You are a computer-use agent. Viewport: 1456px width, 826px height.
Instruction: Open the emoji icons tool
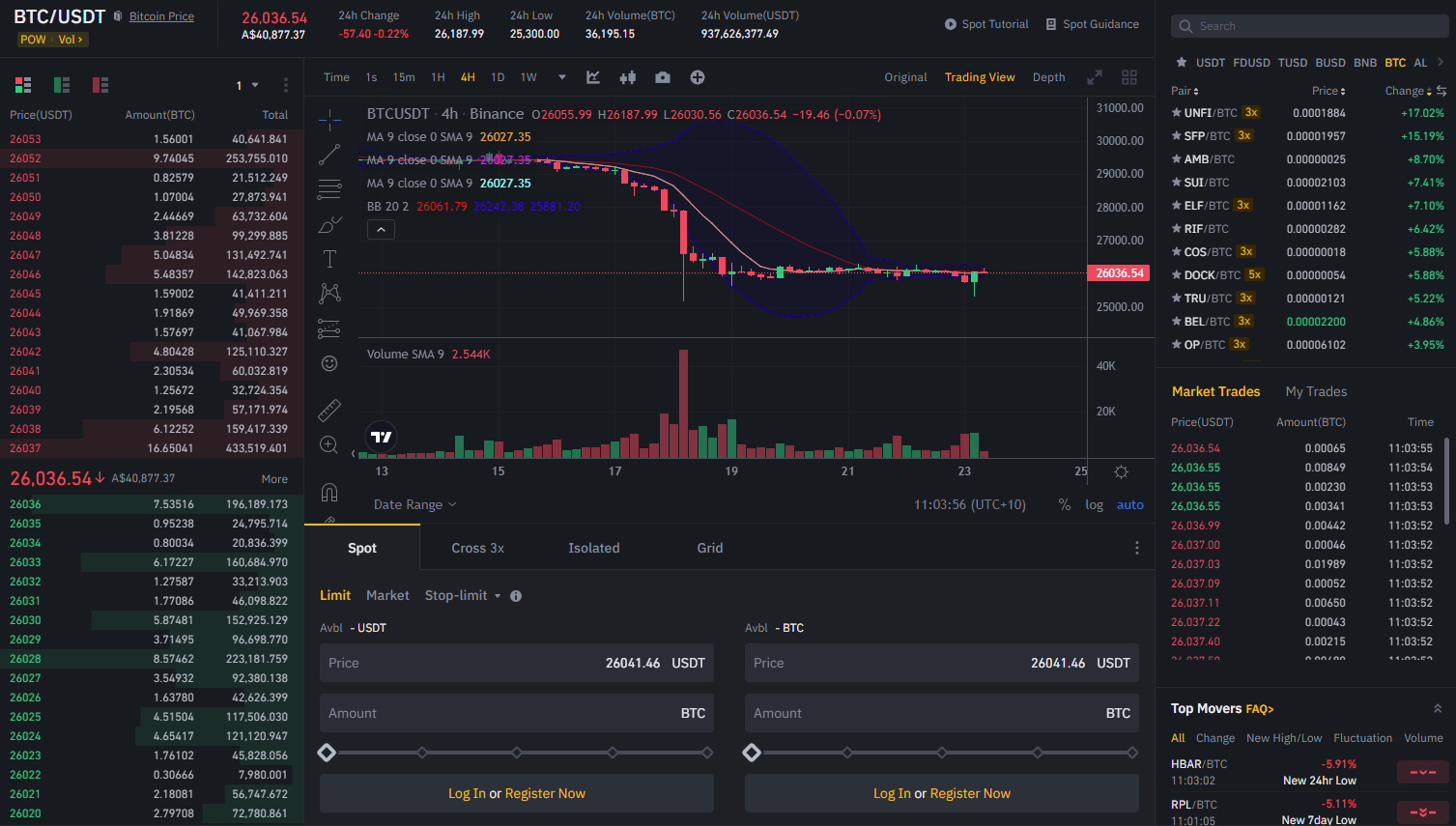329,363
